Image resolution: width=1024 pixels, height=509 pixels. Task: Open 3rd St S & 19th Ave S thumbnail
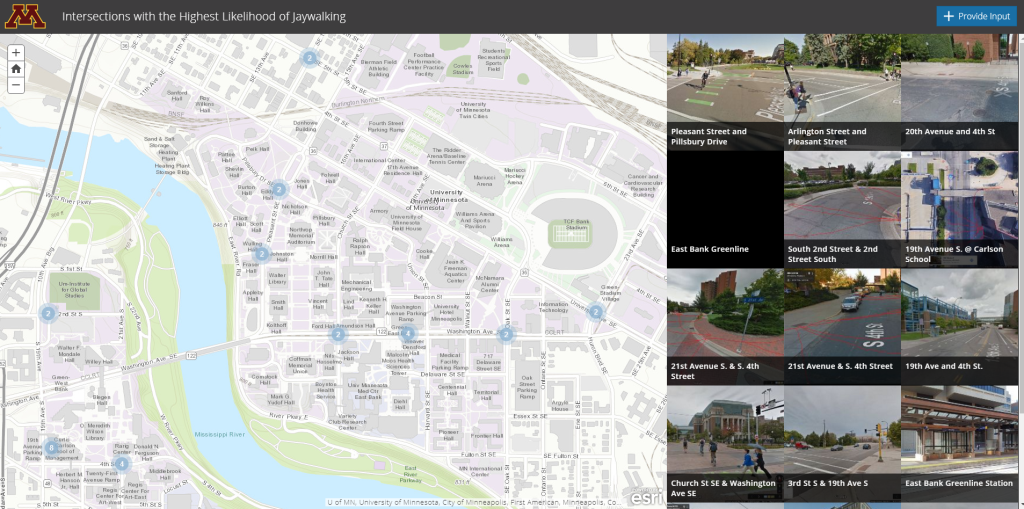pos(842,444)
